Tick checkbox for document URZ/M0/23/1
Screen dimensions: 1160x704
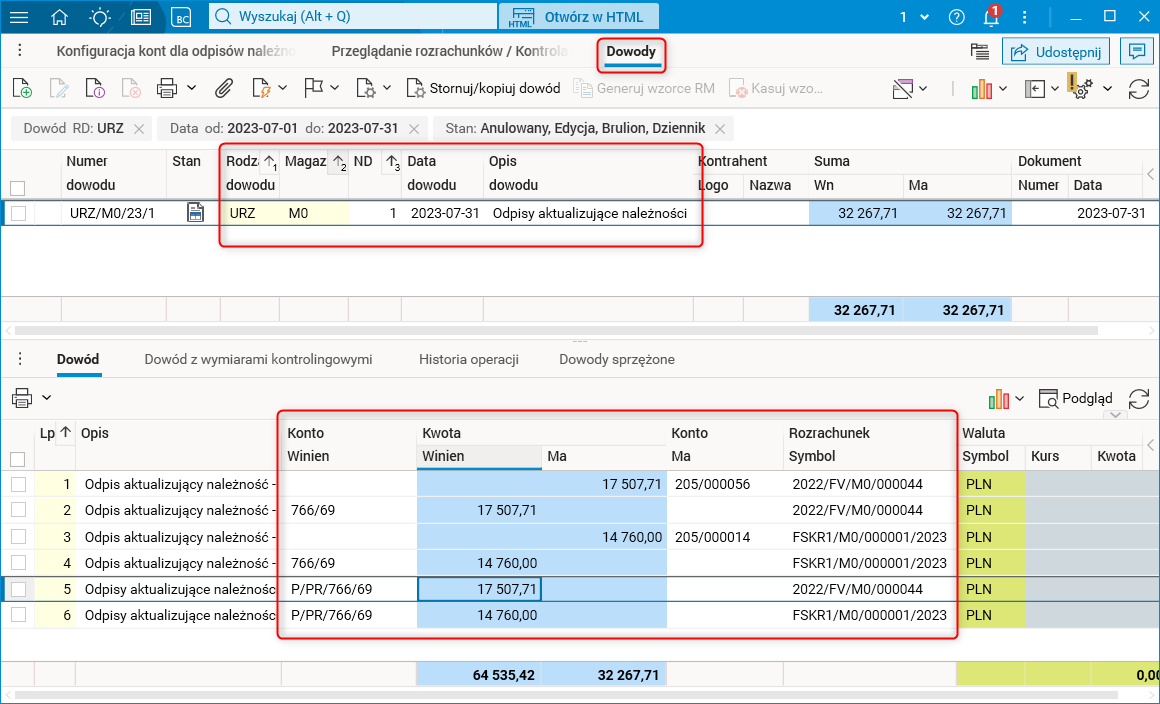point(18,213)
